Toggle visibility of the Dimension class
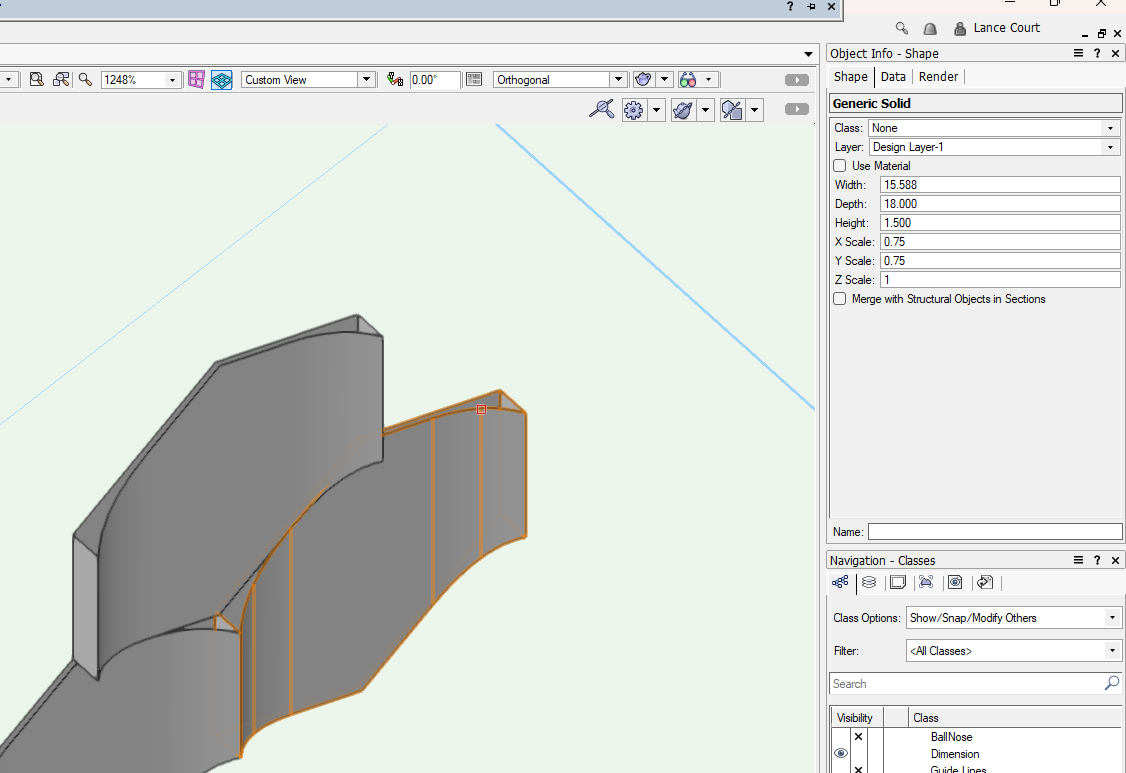The image size is (1126, 773). pos(841,754)
